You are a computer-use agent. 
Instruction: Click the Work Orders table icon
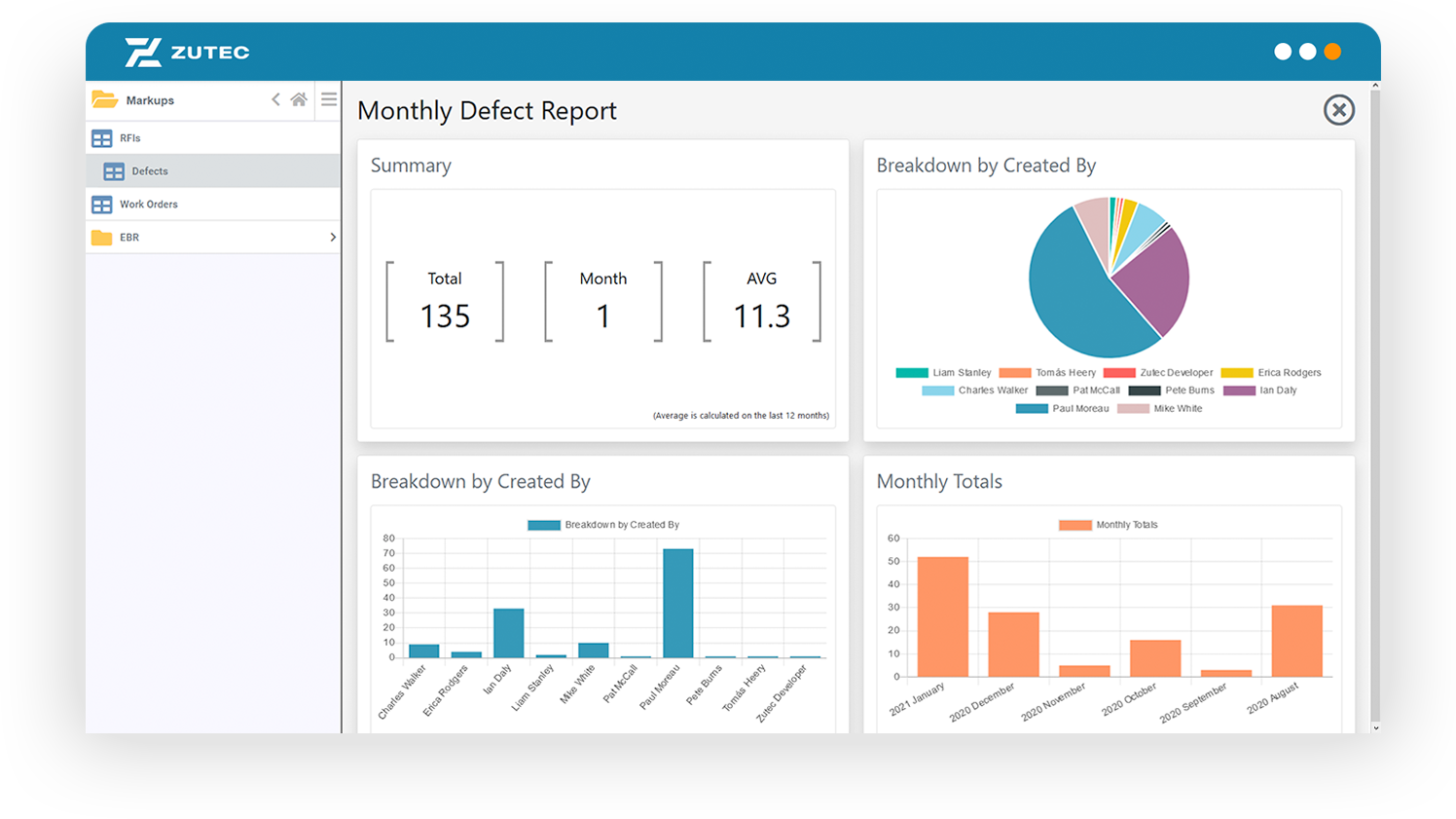point(101,205)
